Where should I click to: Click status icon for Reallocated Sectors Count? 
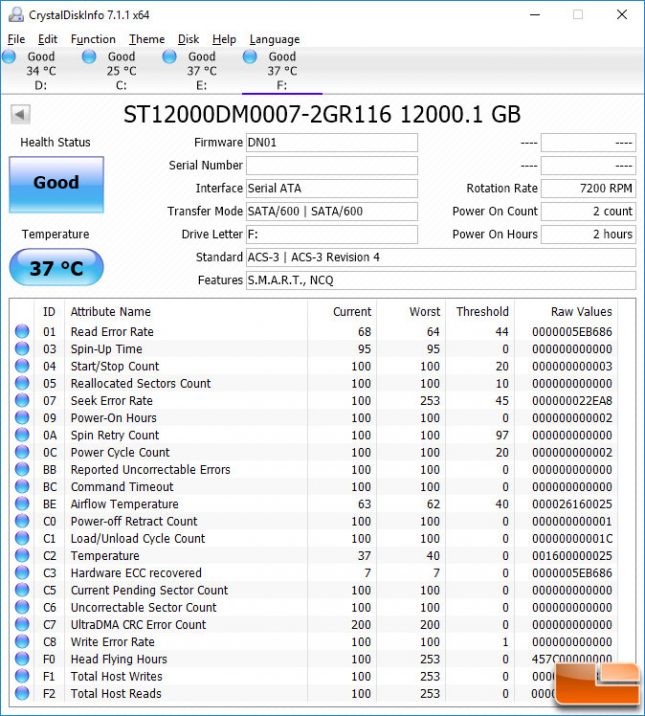pos(22,383)
